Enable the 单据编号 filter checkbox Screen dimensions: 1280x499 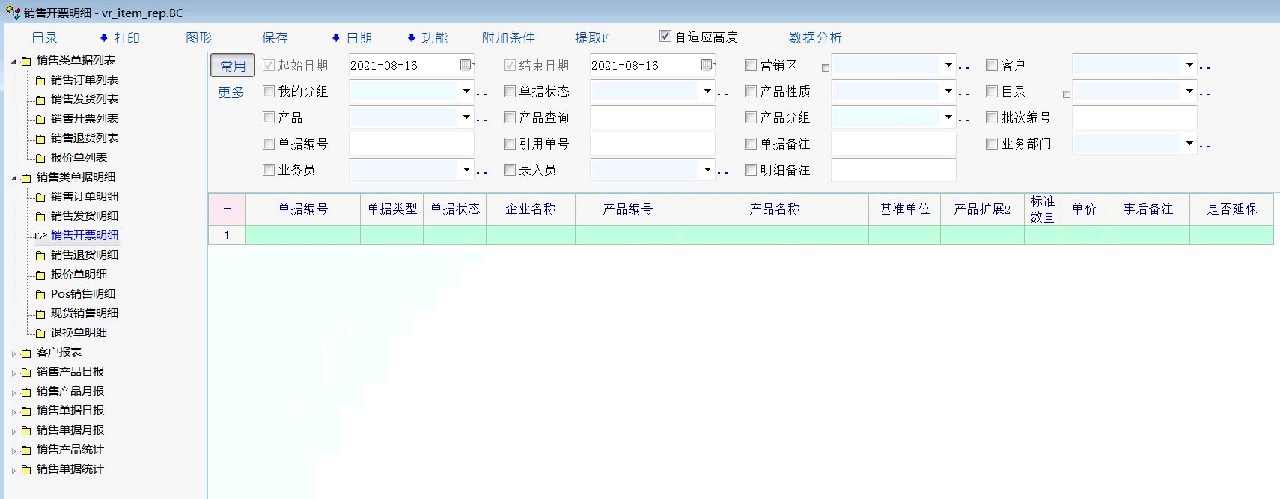(269, 144)
